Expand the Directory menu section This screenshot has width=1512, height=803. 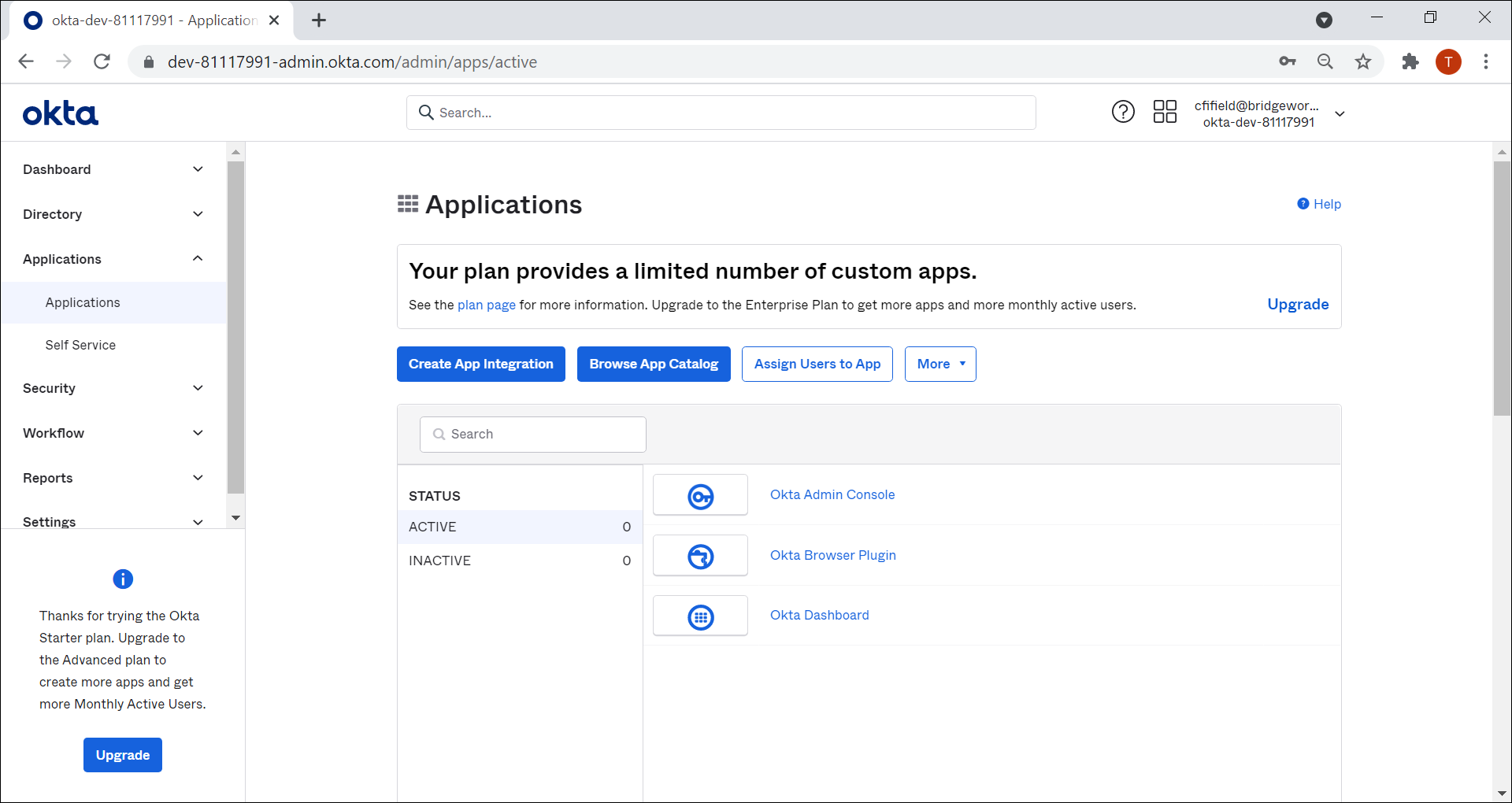[x=113, y=214]
